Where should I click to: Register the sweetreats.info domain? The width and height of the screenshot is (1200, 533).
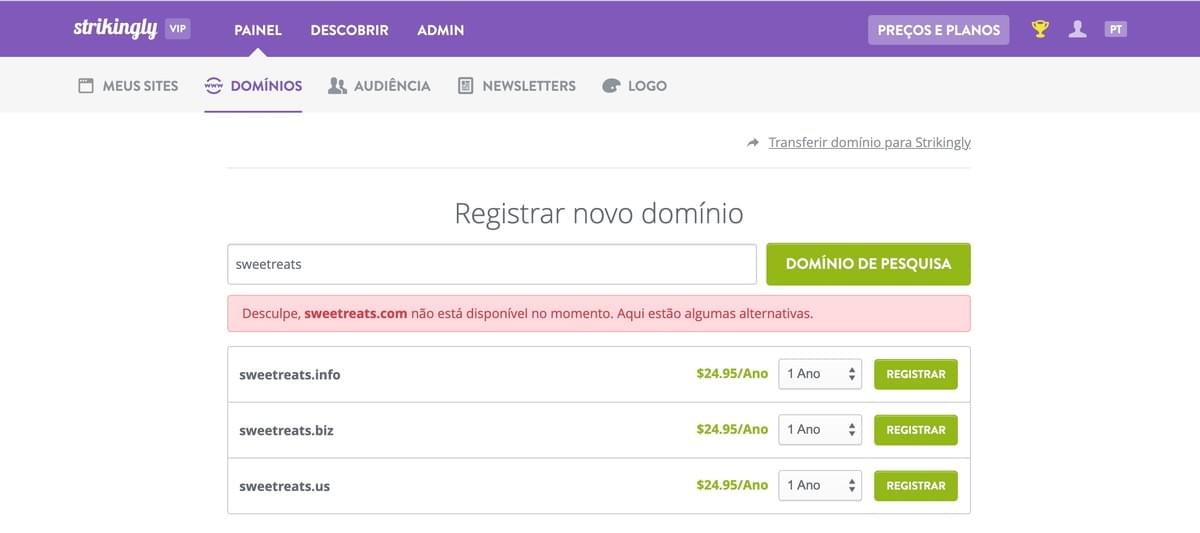[x=916, y=374]
